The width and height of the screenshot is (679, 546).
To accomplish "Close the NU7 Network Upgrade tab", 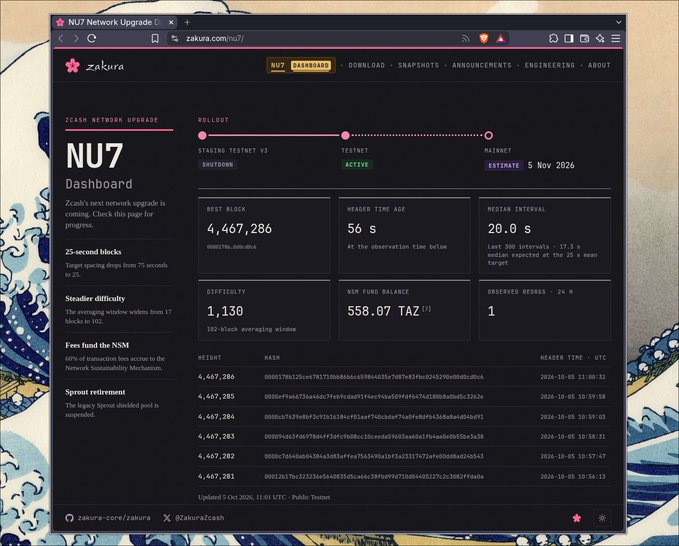I will (x=171, y=22).
